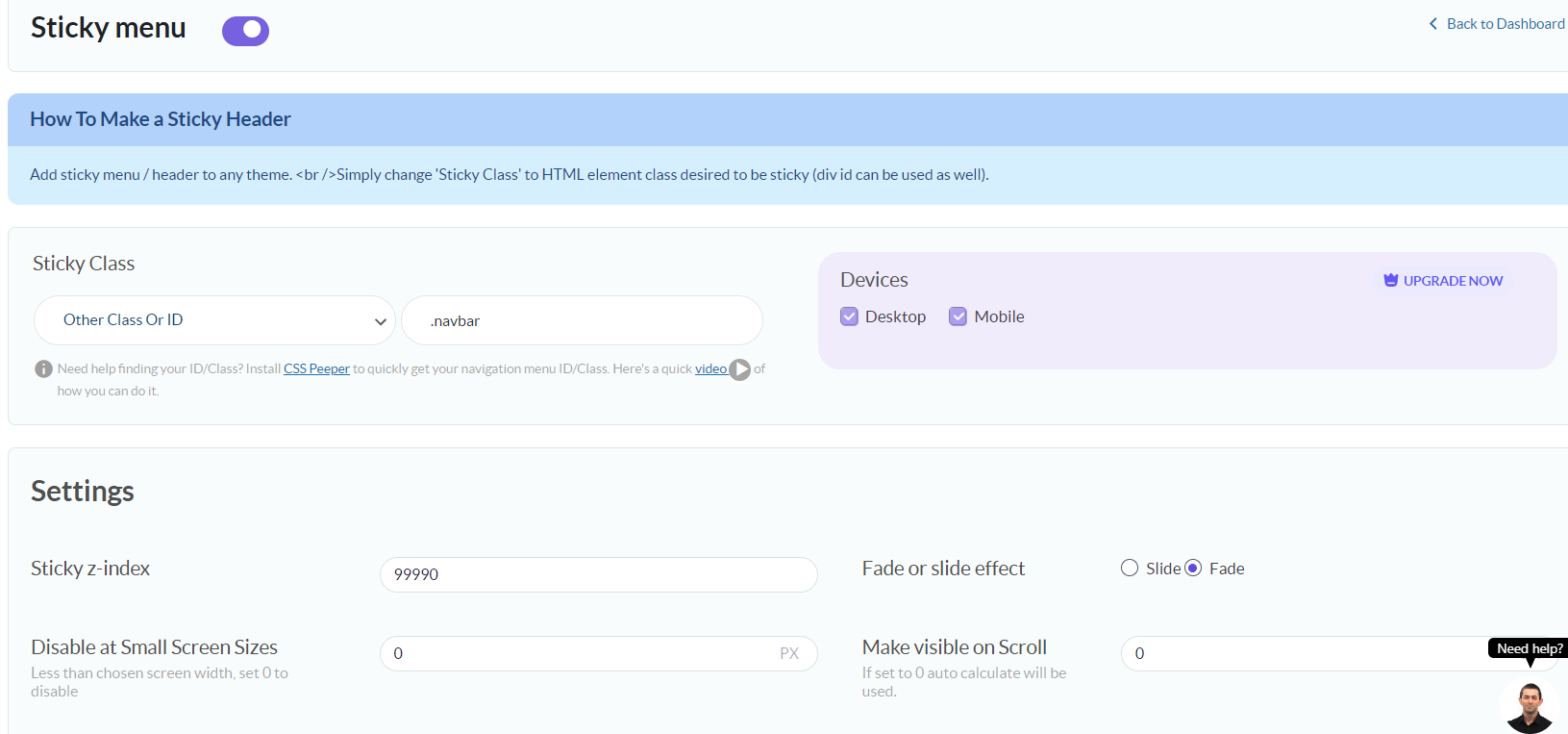Uncheck the Mobile device checkbox
The height and width of the screenshot is (734, 1568).
point(958,316)
